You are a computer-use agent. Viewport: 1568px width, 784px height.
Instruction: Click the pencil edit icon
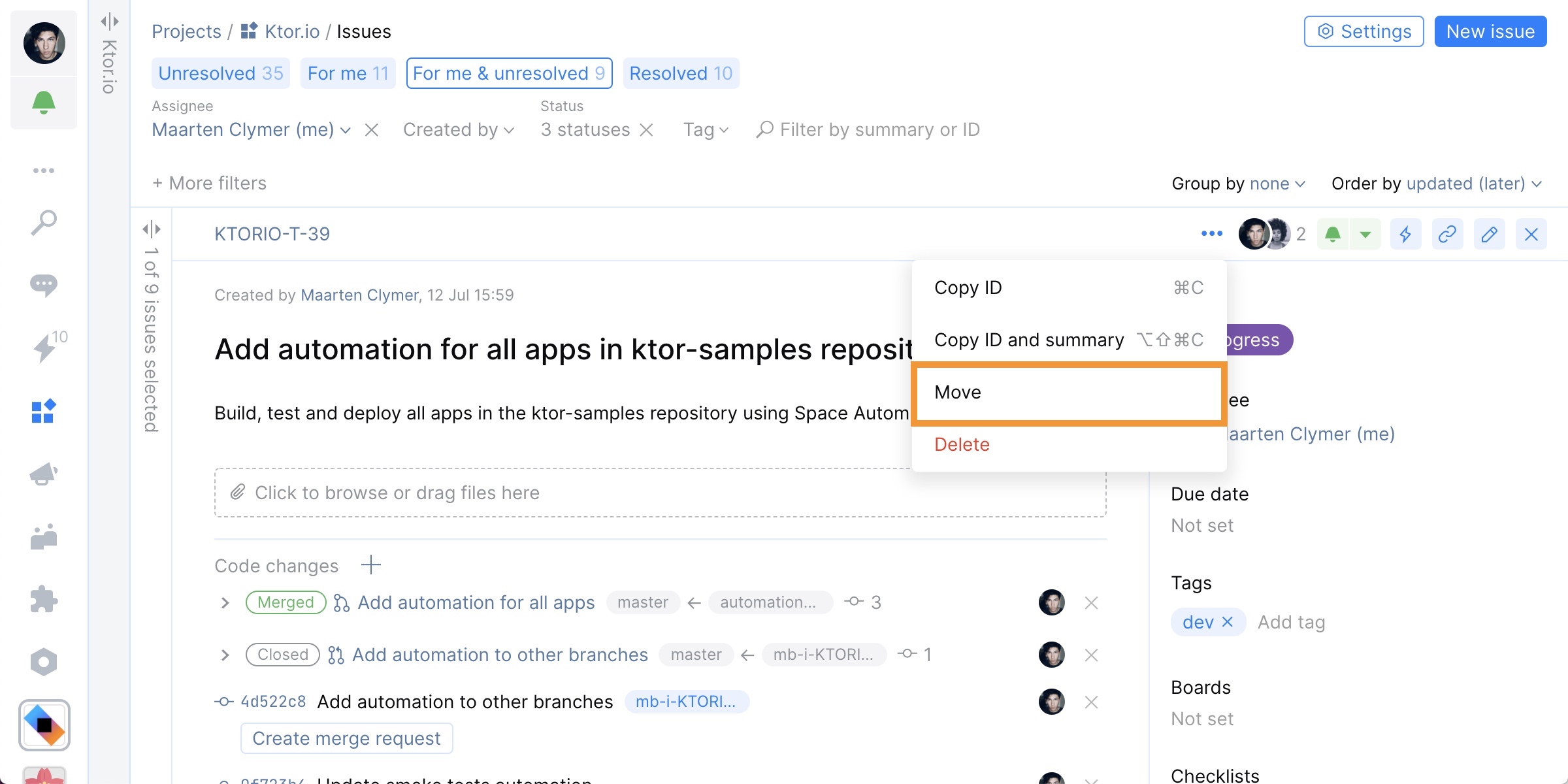pyautogui.click(x=1490, y=234)
